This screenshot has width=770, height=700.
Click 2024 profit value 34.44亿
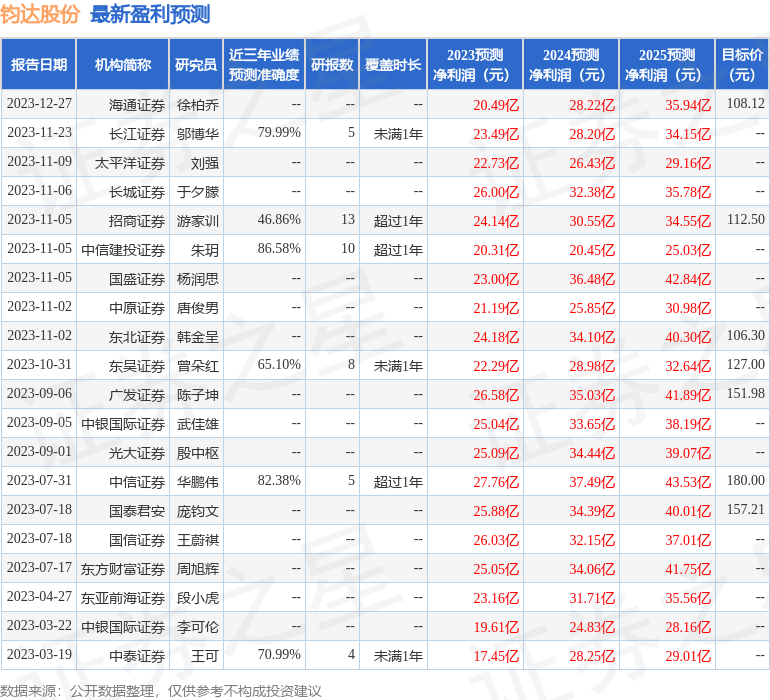point(592,453)
